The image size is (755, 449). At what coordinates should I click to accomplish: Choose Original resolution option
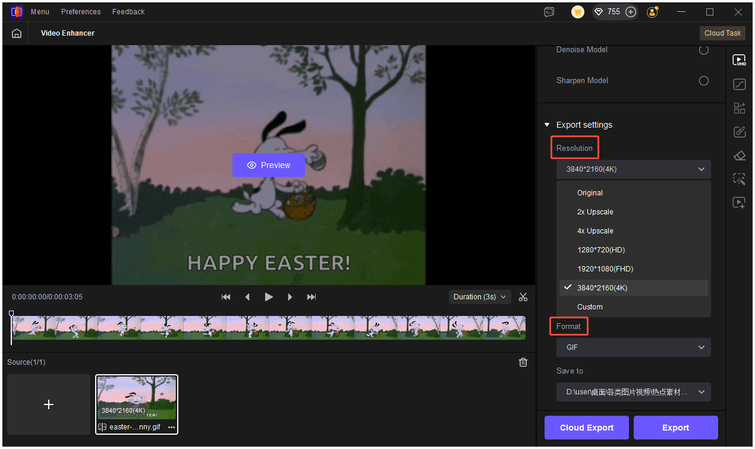[633, 193]
